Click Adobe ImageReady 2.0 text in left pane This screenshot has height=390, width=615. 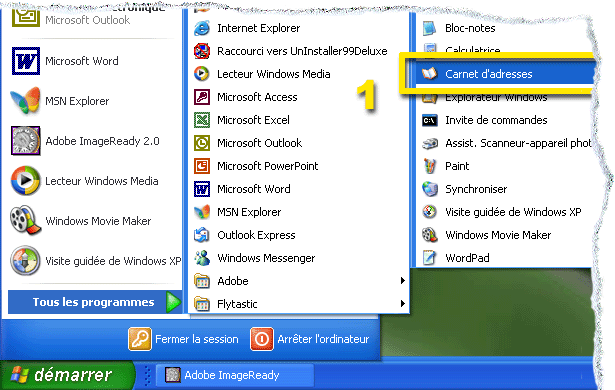click(102, 141)
